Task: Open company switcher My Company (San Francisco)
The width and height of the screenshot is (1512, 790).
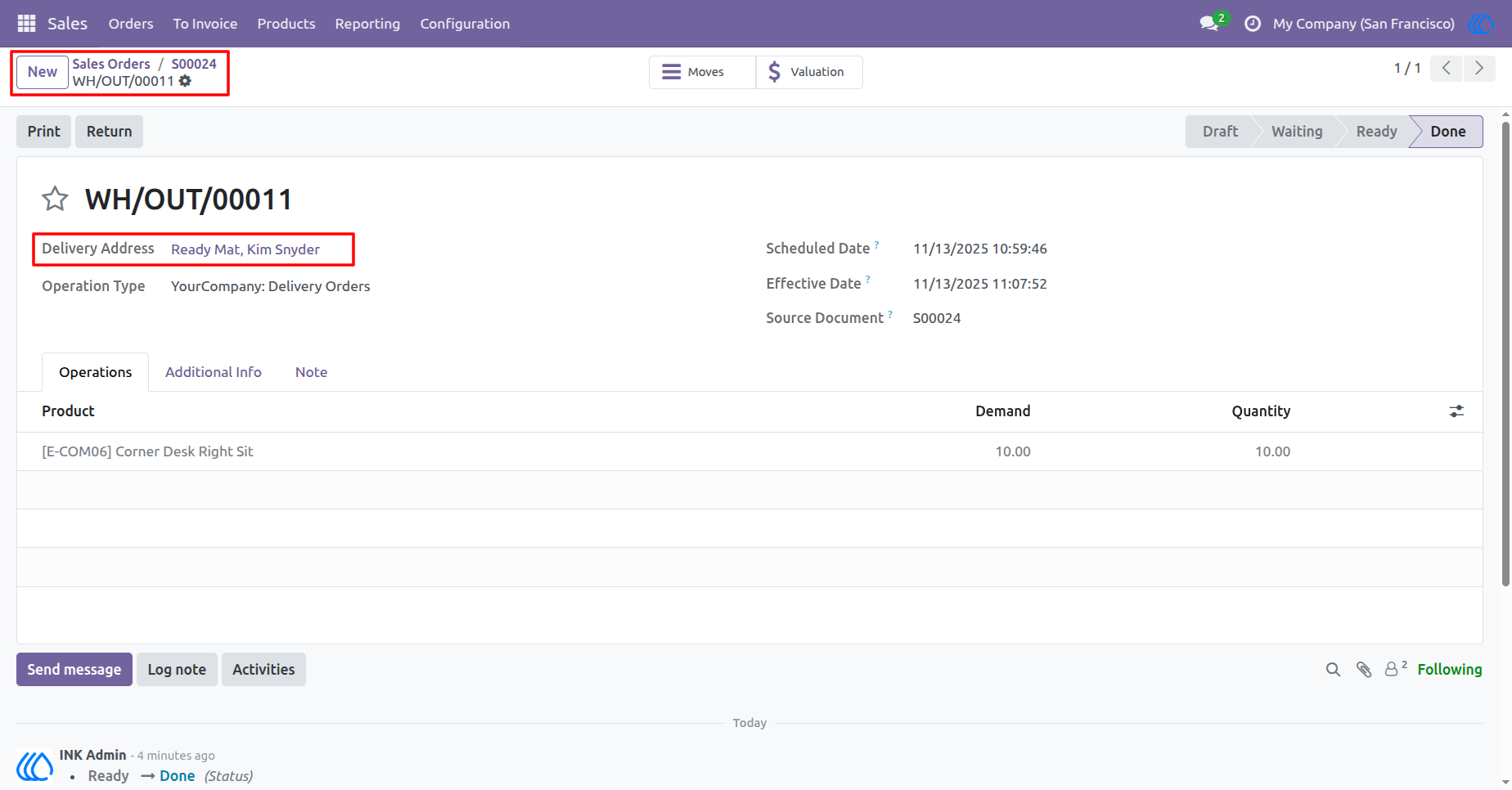Action: (1363, 24)
